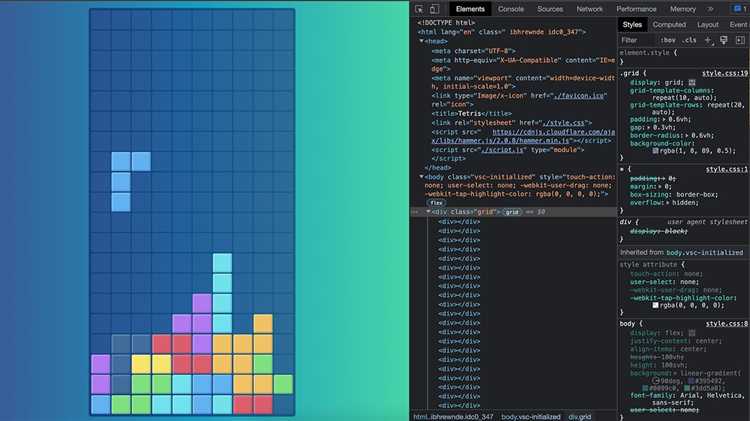This screenshot has width=750, height=421.
Task: Open the rgba(1, 8, 89, 0.5) color swatch
Action: point(655,151)
